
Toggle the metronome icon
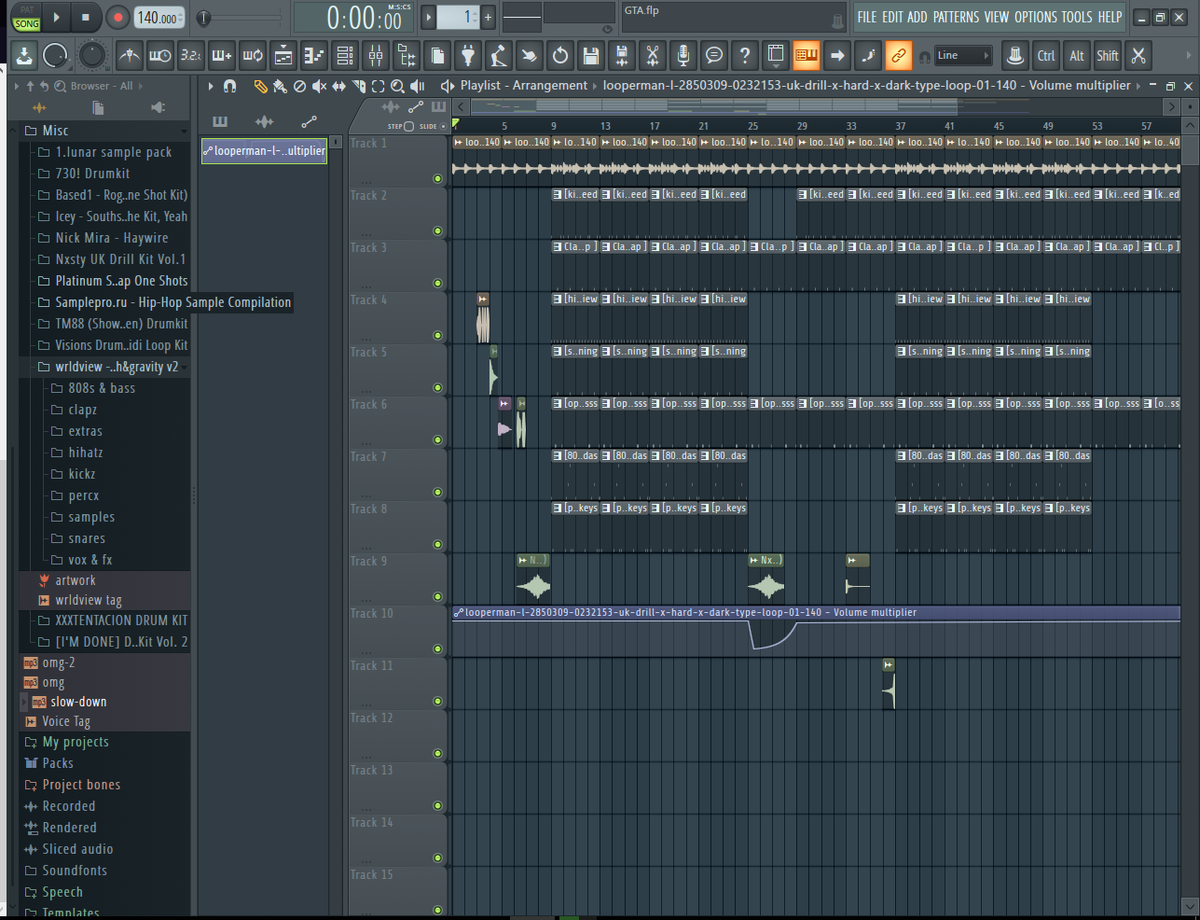click(x=129, y=55)
